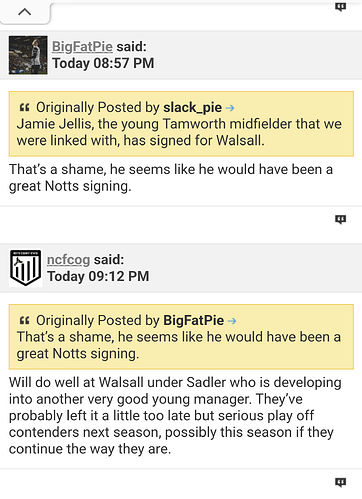Click BigFatPie's unquoted 'That's a shame' reply text
362x499 pixels.
click(x=171, y=178)
